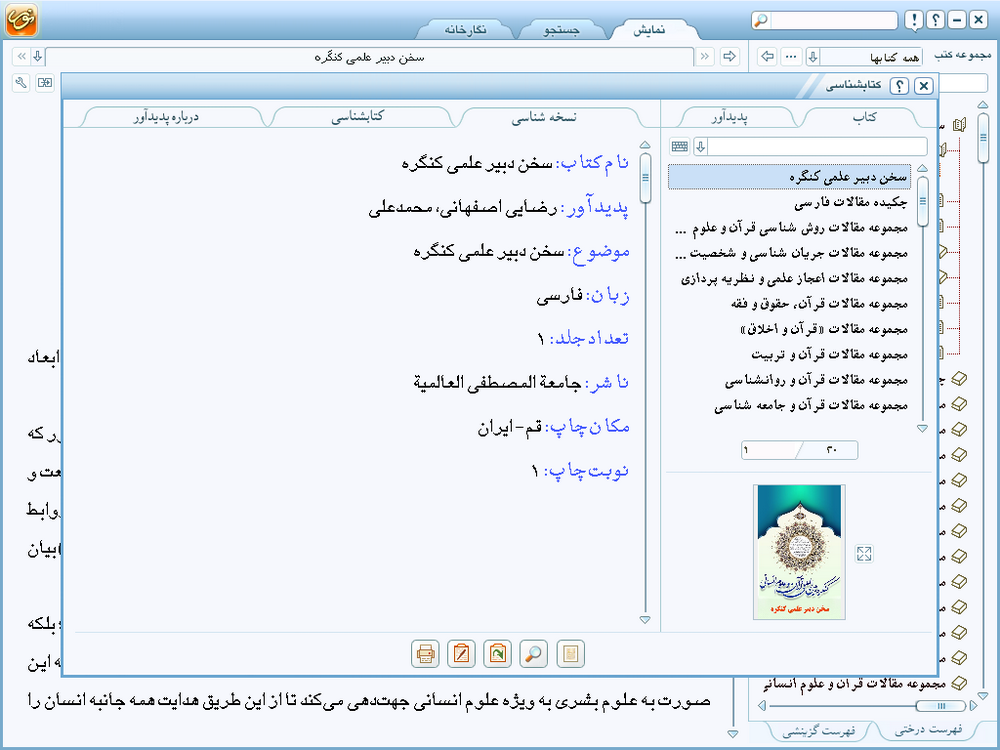Image resolution: width=1000 pixels, height=750 pixels.
Task: Enlarge the book cover with expand icon
Action: tap(864, 553)
